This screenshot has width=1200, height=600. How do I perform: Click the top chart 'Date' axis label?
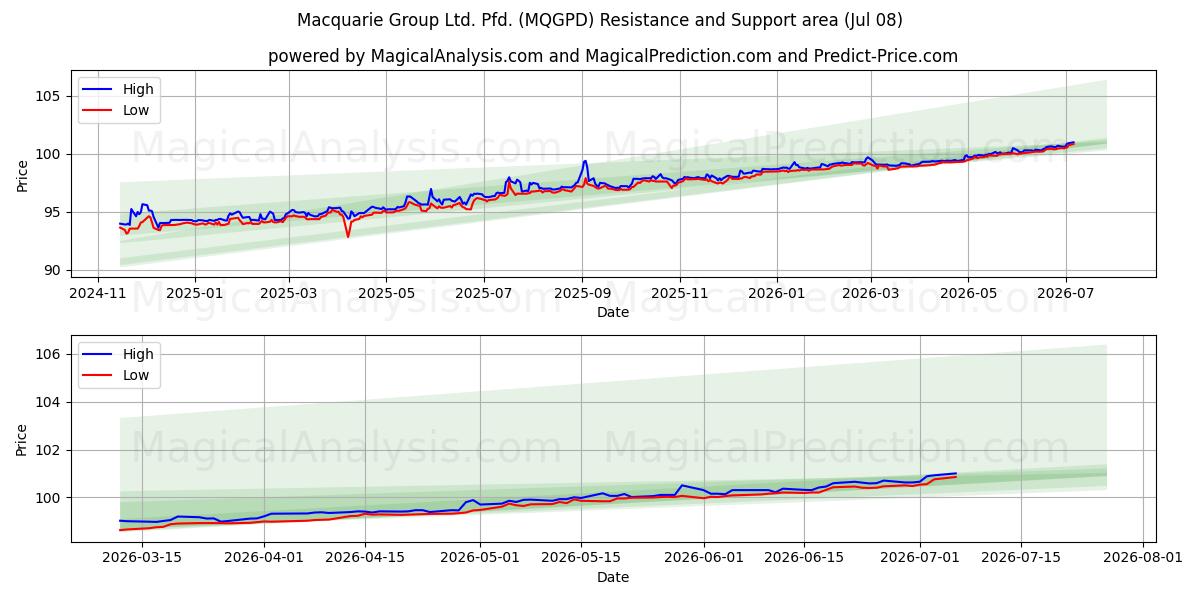click(x=613, y=312)
